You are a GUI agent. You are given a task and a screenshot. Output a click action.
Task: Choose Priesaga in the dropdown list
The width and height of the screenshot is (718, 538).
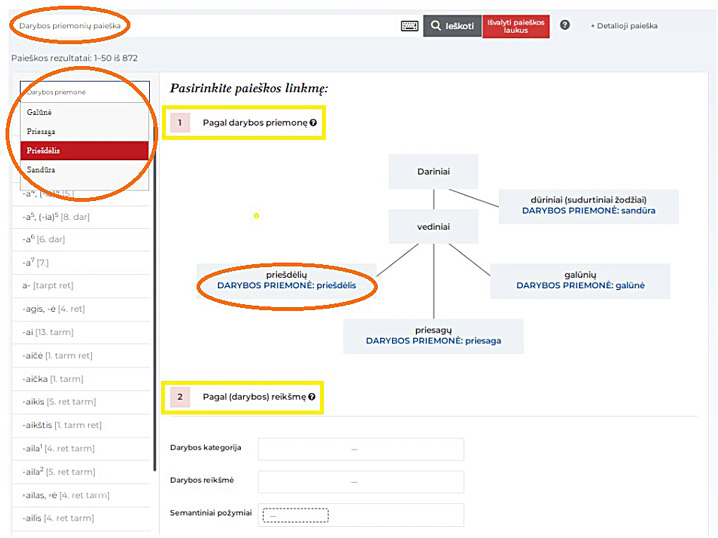coord(41,131)
